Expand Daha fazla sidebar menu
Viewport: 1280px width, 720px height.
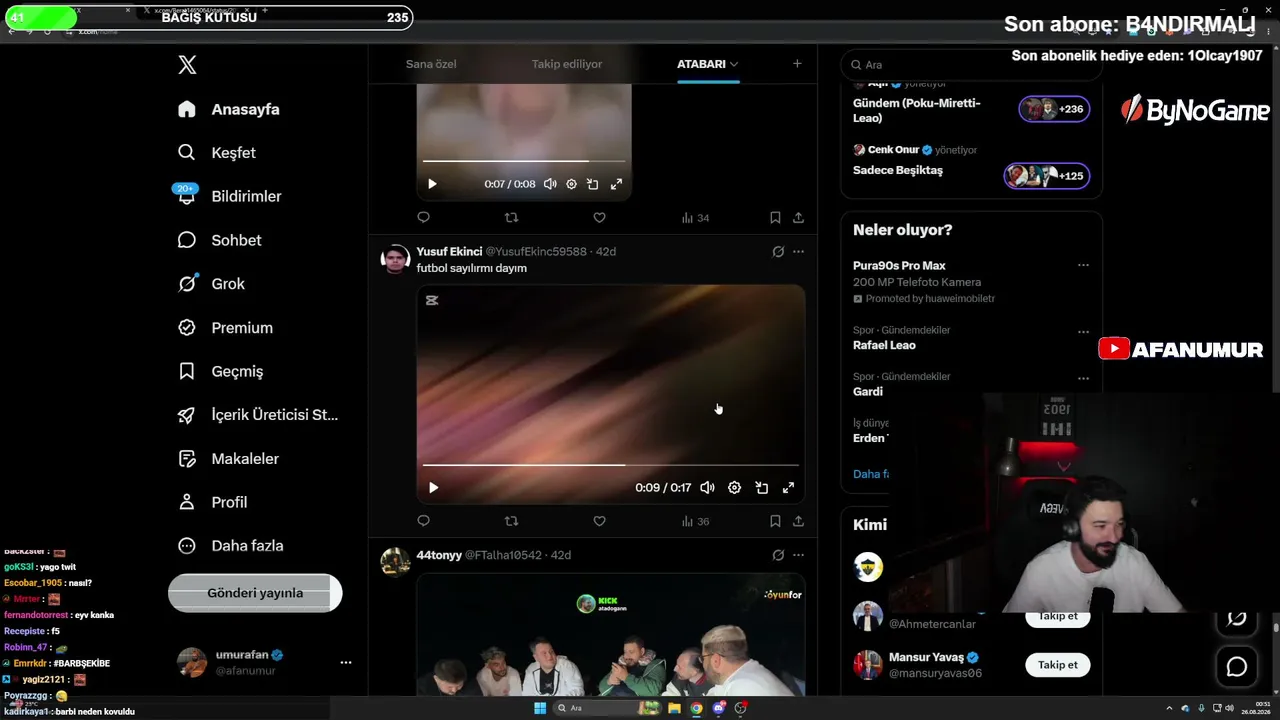pyautogui.click(x=230, y=546)
